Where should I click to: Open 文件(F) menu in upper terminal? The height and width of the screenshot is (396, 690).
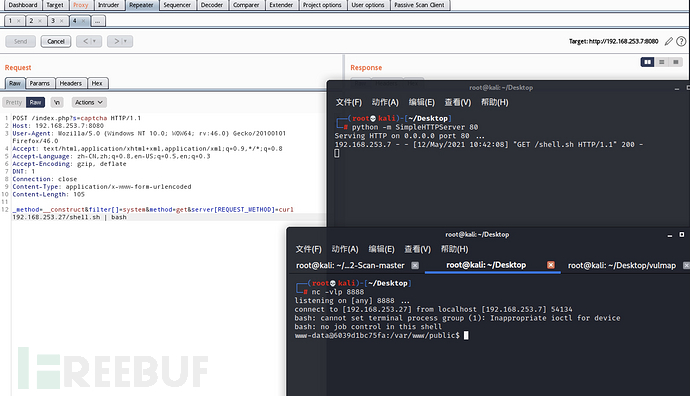pyautogui.click(x=349, y=102)
